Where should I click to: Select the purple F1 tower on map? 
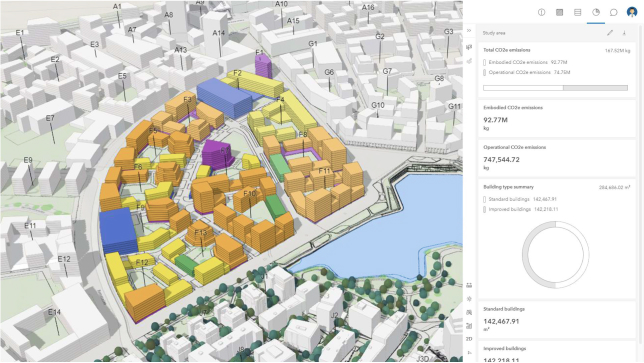(263, 67)
